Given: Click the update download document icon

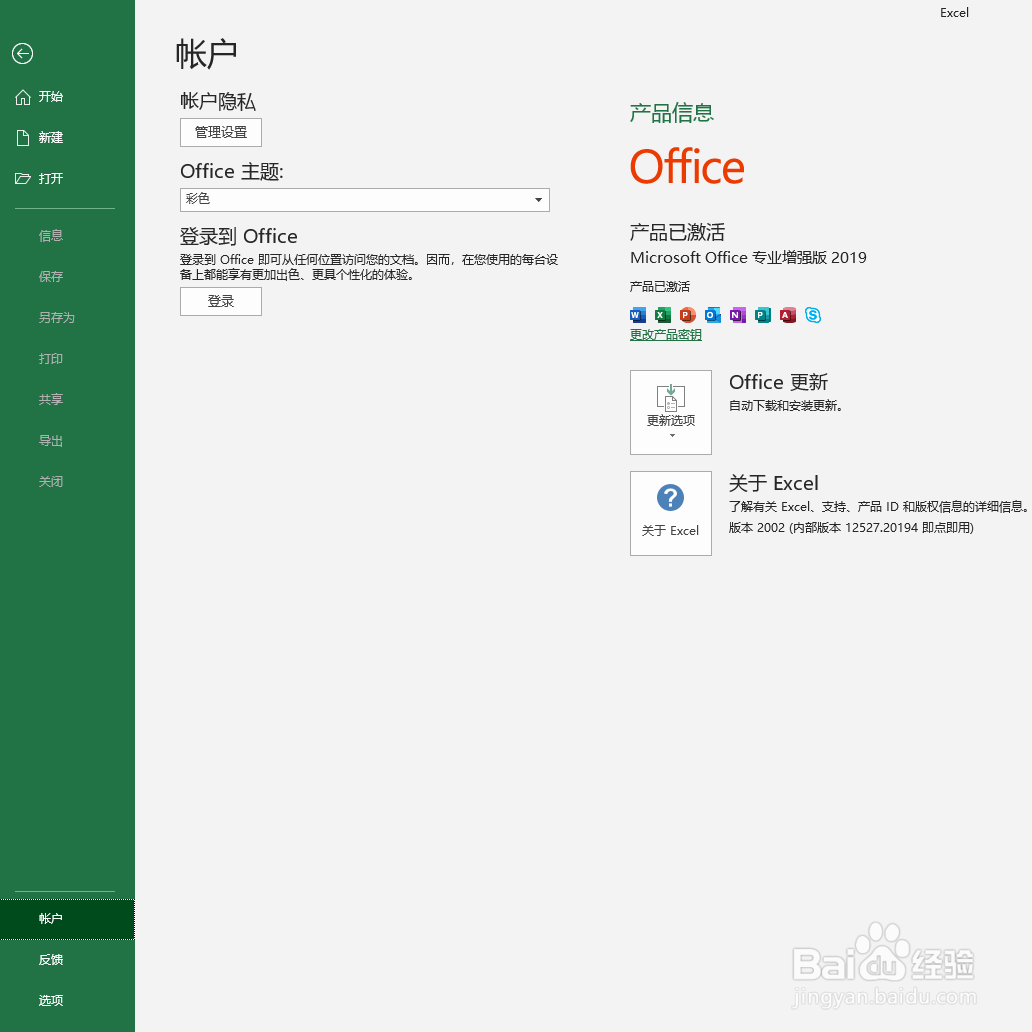Looking at the screenshot, I should 671,398.
